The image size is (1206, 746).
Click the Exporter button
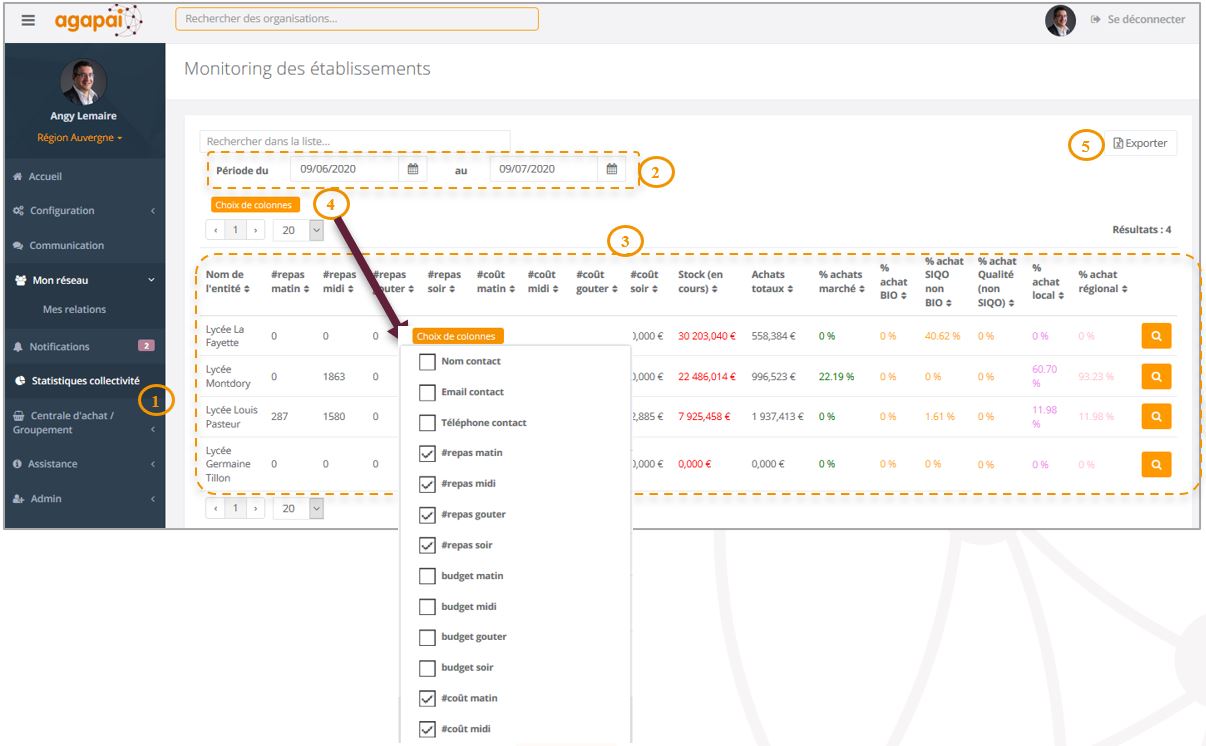[x=1140, y=143]
